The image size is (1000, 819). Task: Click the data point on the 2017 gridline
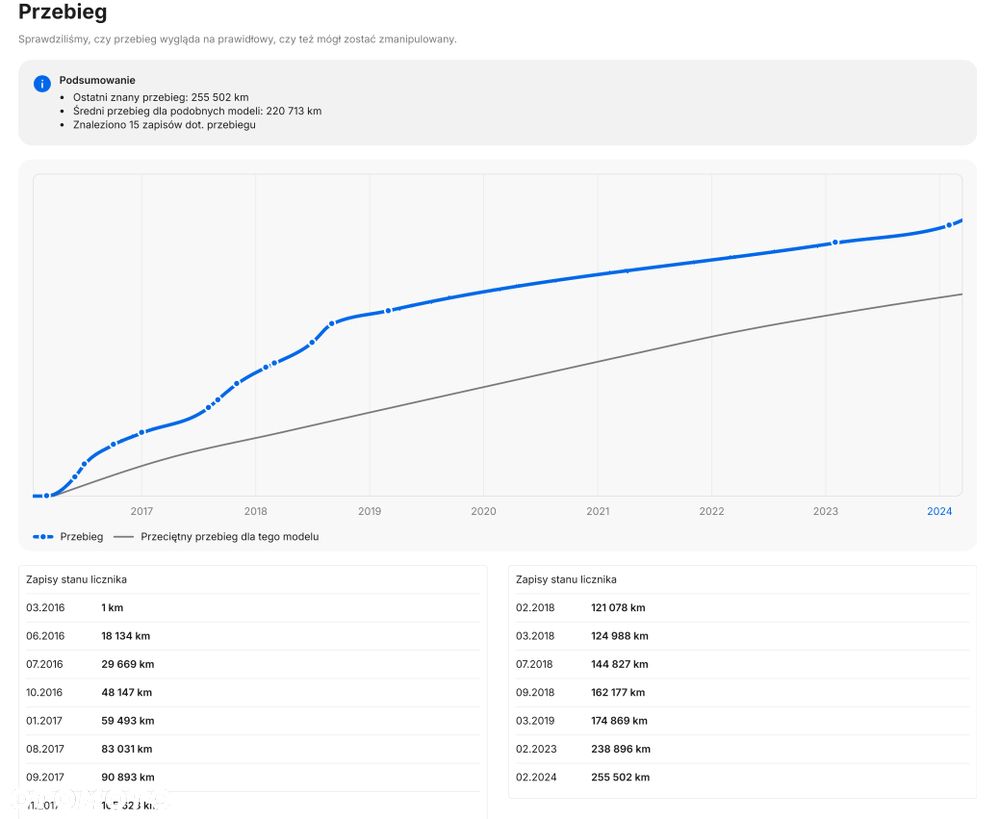142,432
